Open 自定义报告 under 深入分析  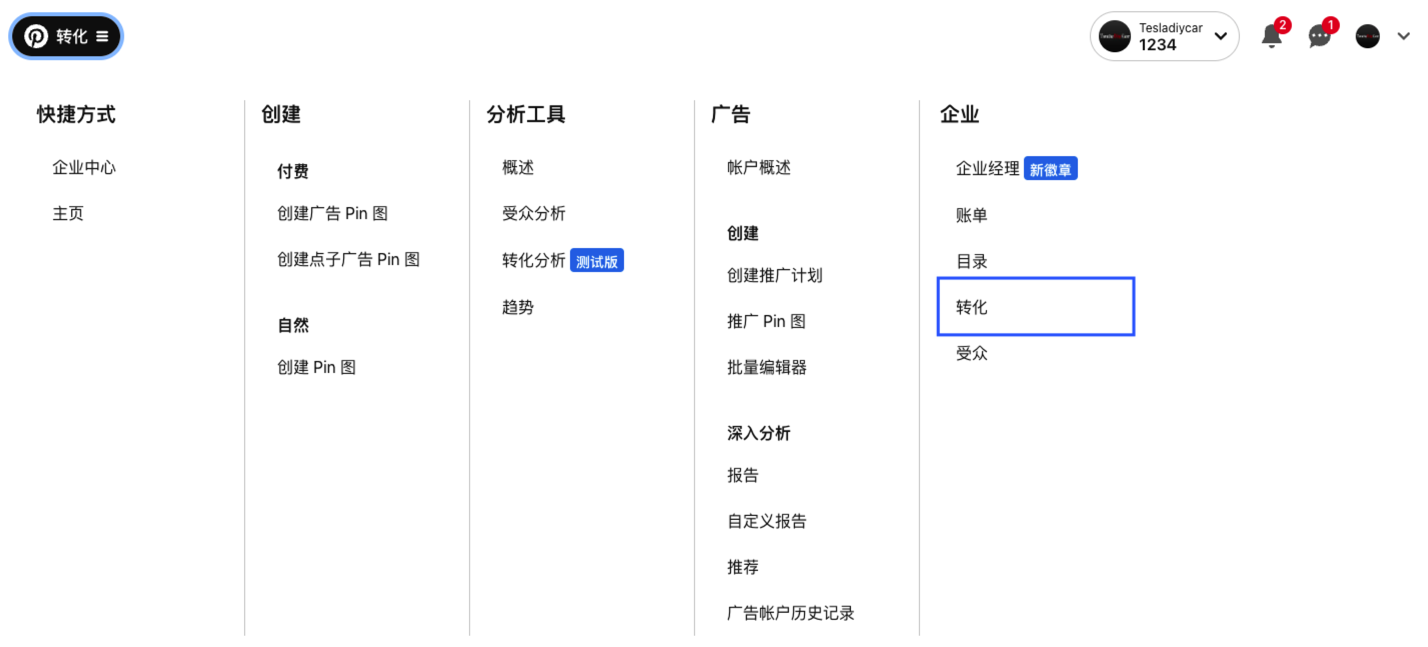click(766, 521)
